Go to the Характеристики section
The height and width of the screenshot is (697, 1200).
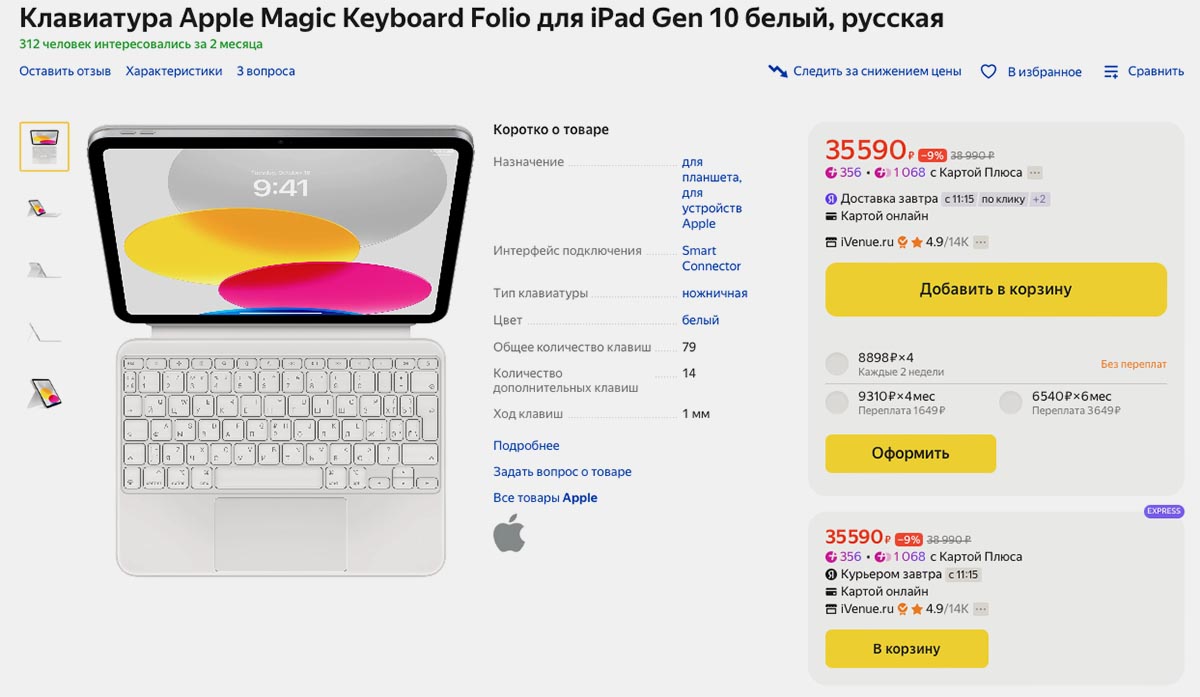tap(174, 71)
